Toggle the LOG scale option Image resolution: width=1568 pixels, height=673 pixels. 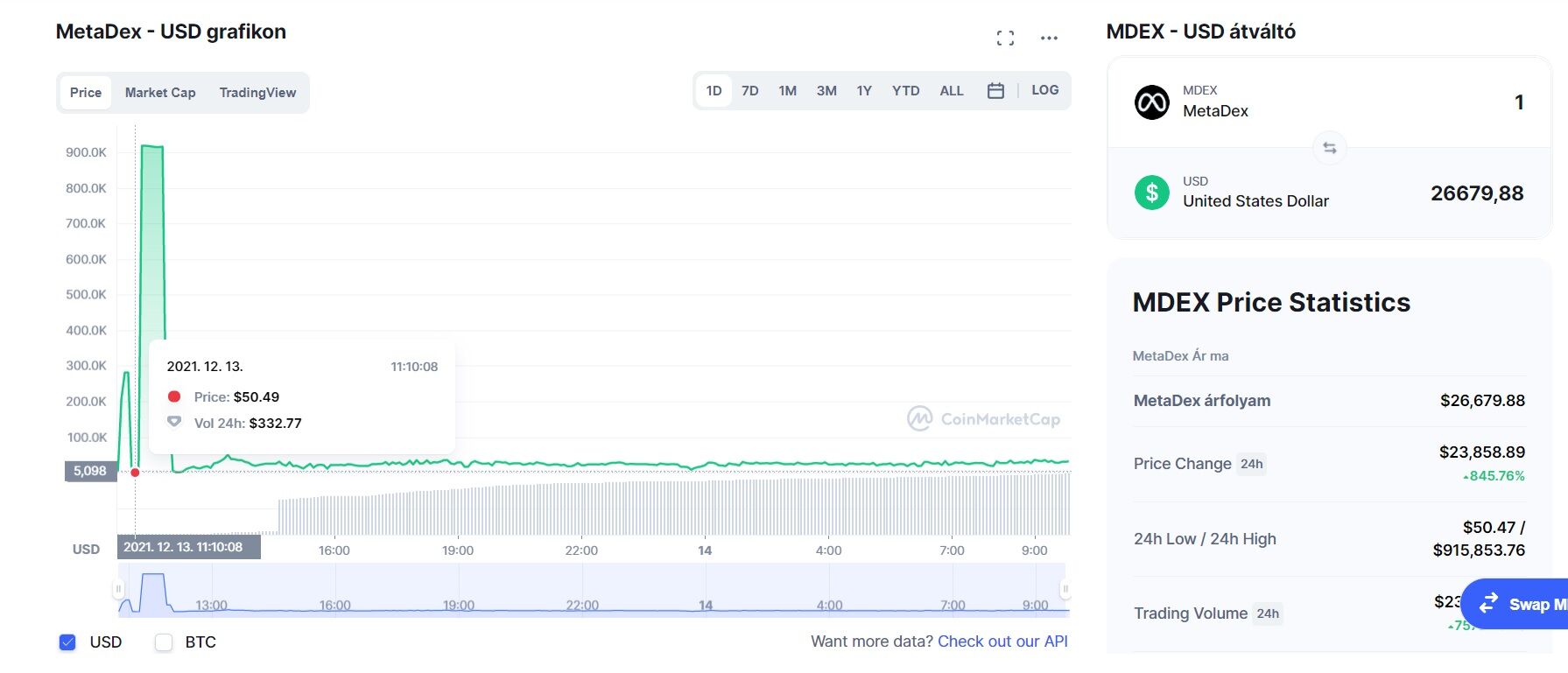pos(1044,90)
